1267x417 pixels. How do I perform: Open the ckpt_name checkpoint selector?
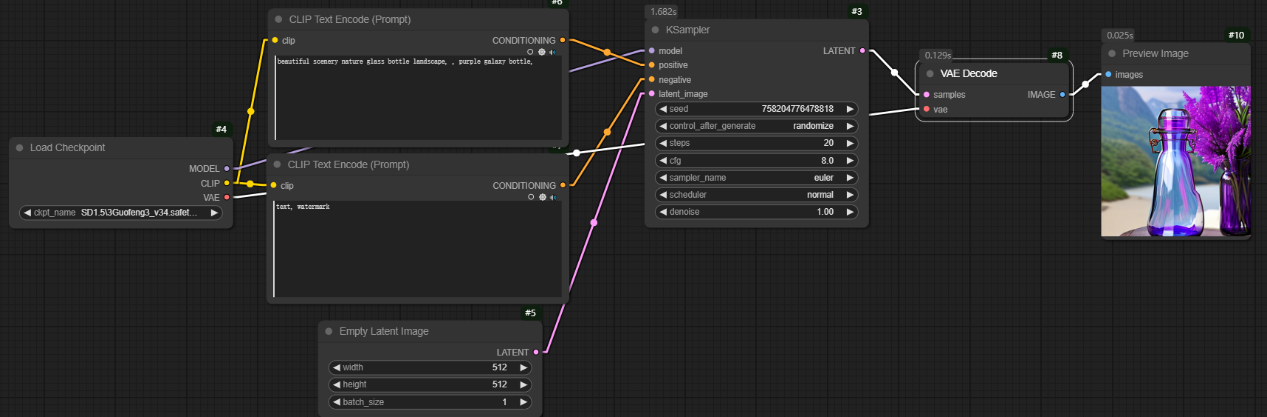pyautogui.click(x=121, y=213)
